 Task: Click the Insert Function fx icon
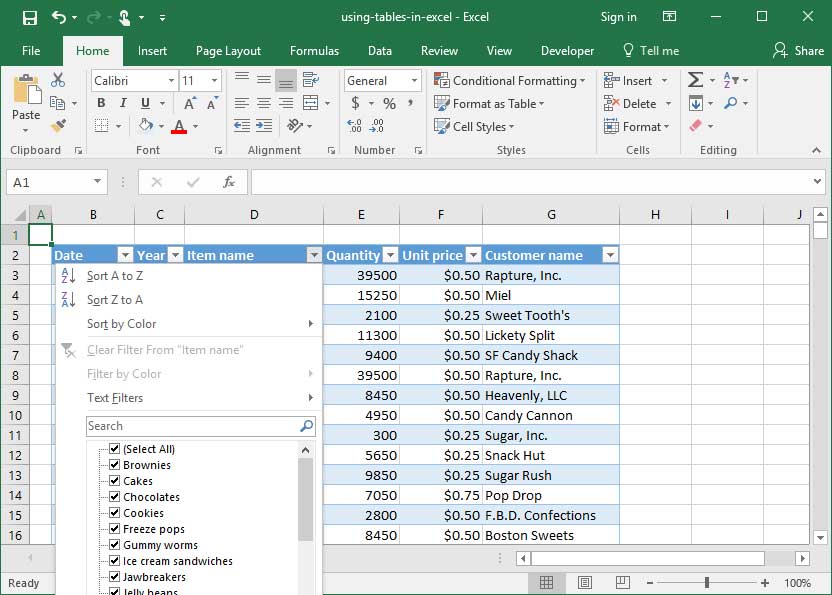229,182
